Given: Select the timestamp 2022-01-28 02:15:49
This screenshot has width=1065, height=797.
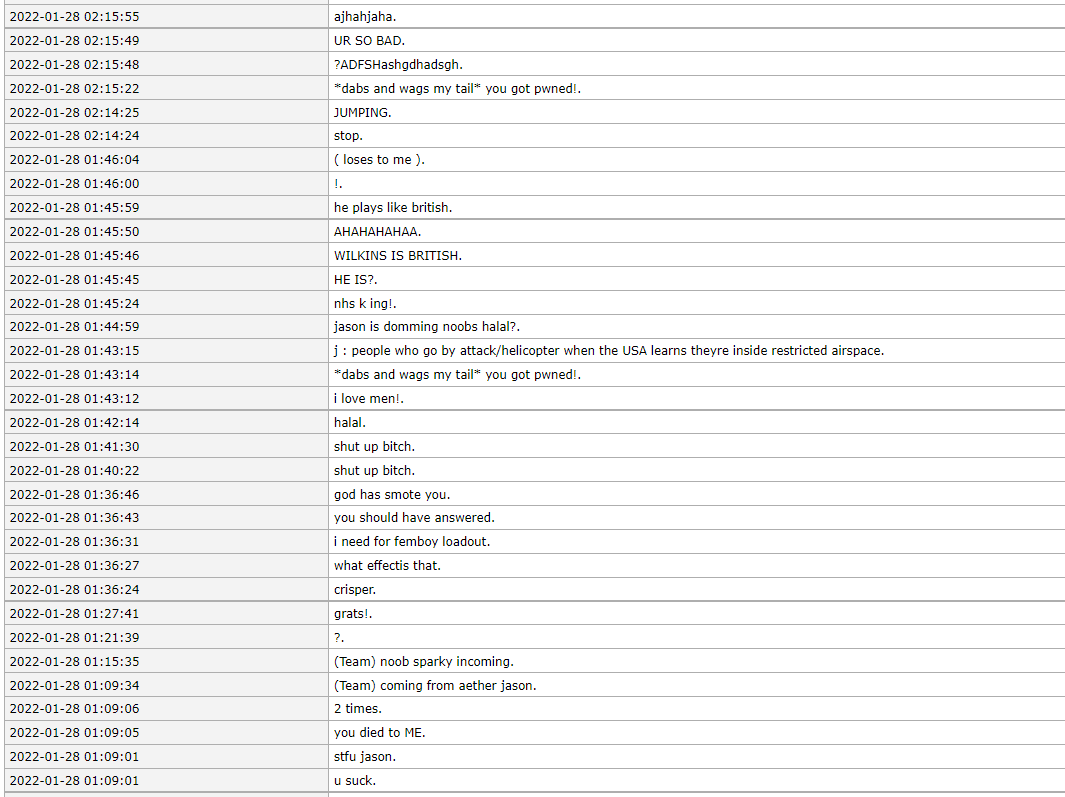Looking at the screenshot, I should click(x=74, y=41).
